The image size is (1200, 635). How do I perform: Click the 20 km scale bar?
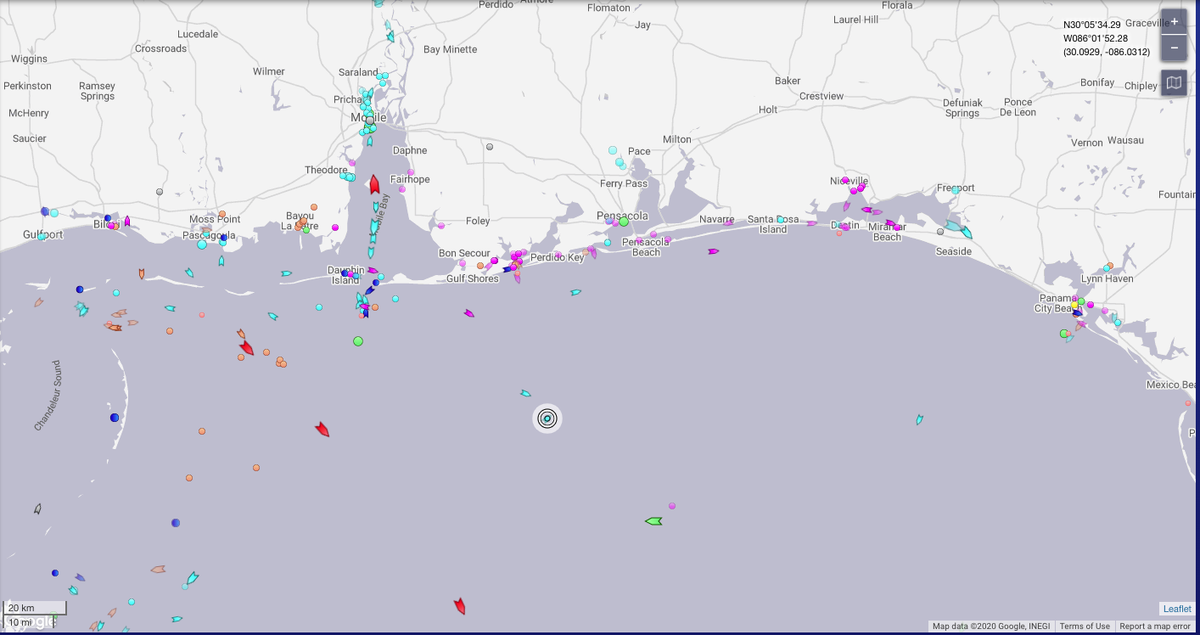click(36, 608)
